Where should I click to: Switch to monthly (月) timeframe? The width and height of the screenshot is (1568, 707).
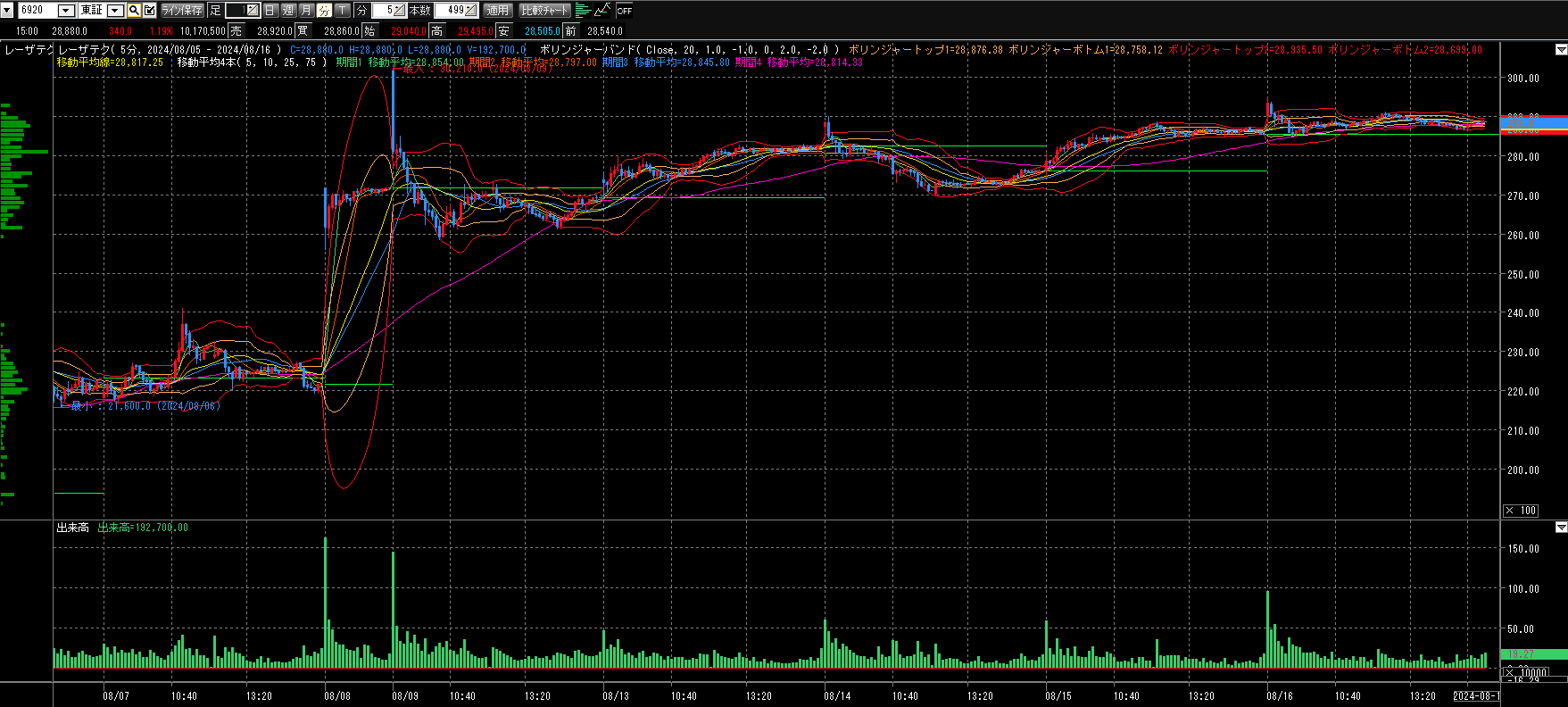pos(306,11)
